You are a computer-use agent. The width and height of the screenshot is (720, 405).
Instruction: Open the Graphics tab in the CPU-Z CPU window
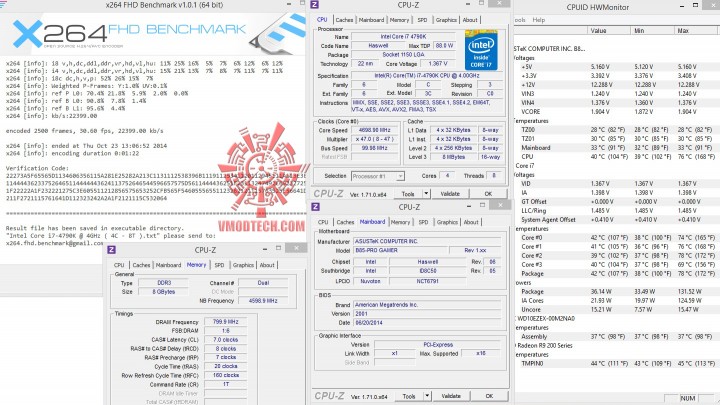(x=446, y=20)
